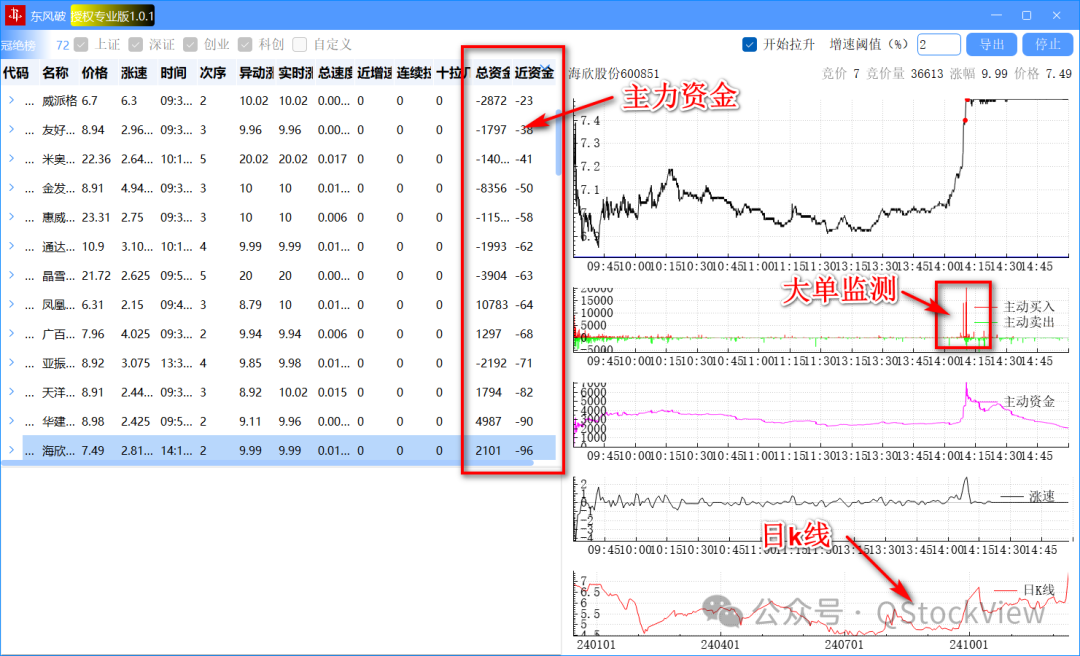Viewport: 1080px width, 656px height.
Task: Expand the 海欣 row chevron
Action: [x=11, y=451]
